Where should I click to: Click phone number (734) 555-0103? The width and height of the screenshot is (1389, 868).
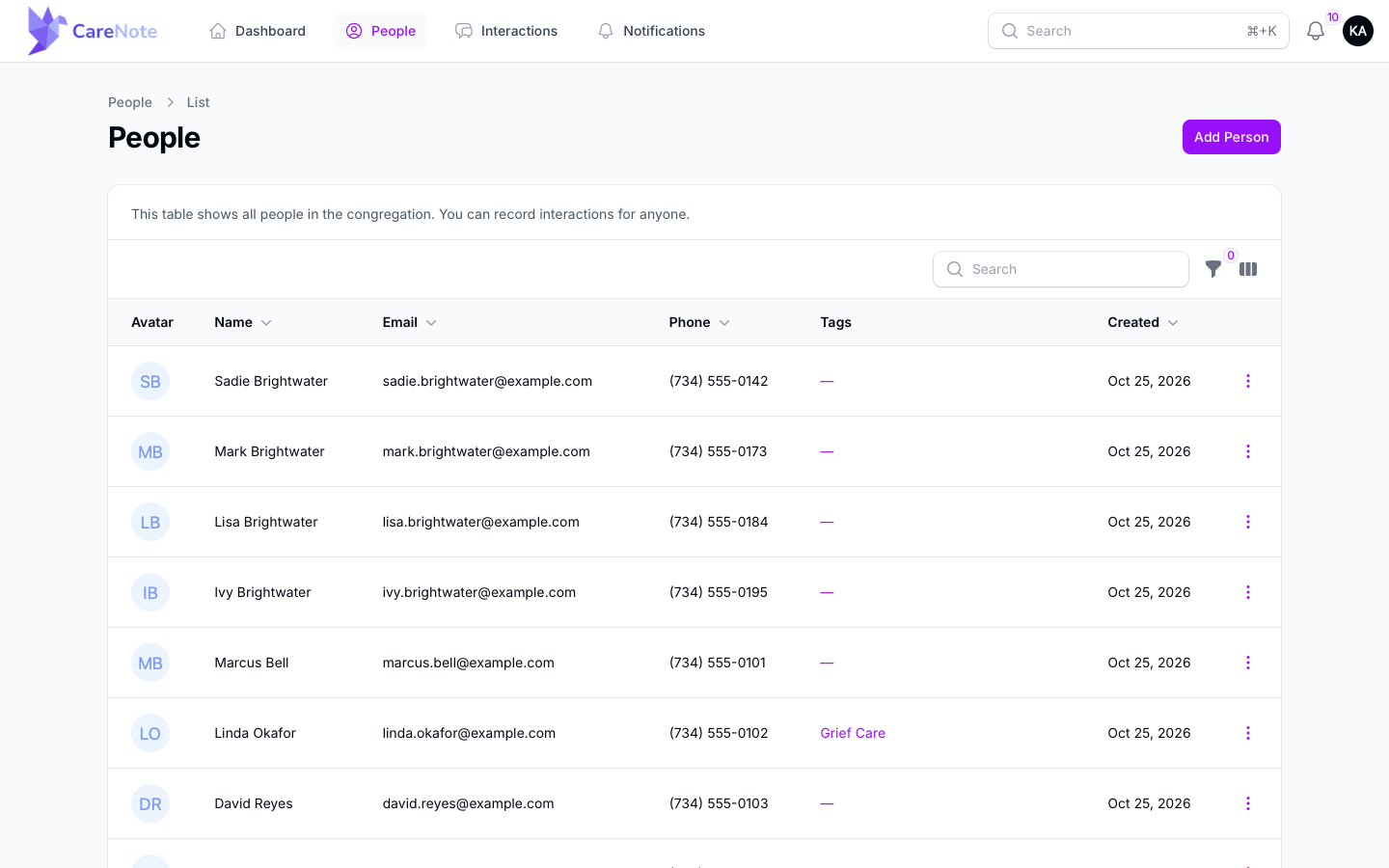click(719, 803)
